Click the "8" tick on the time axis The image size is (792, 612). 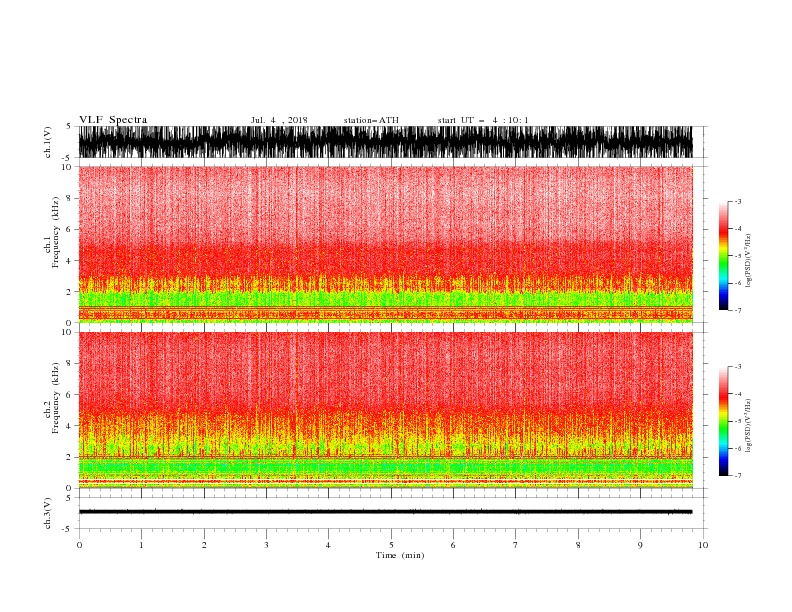click(x=578, y=545)
